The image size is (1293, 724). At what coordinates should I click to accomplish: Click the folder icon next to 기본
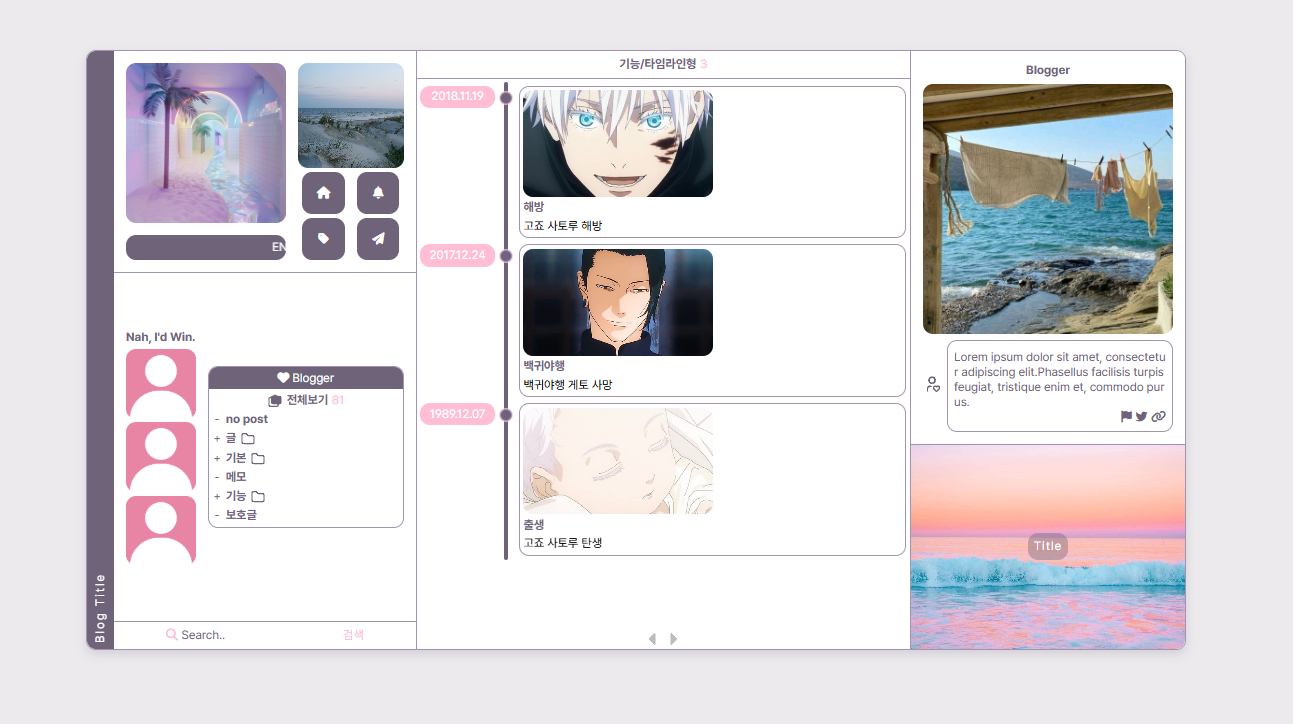258,458
